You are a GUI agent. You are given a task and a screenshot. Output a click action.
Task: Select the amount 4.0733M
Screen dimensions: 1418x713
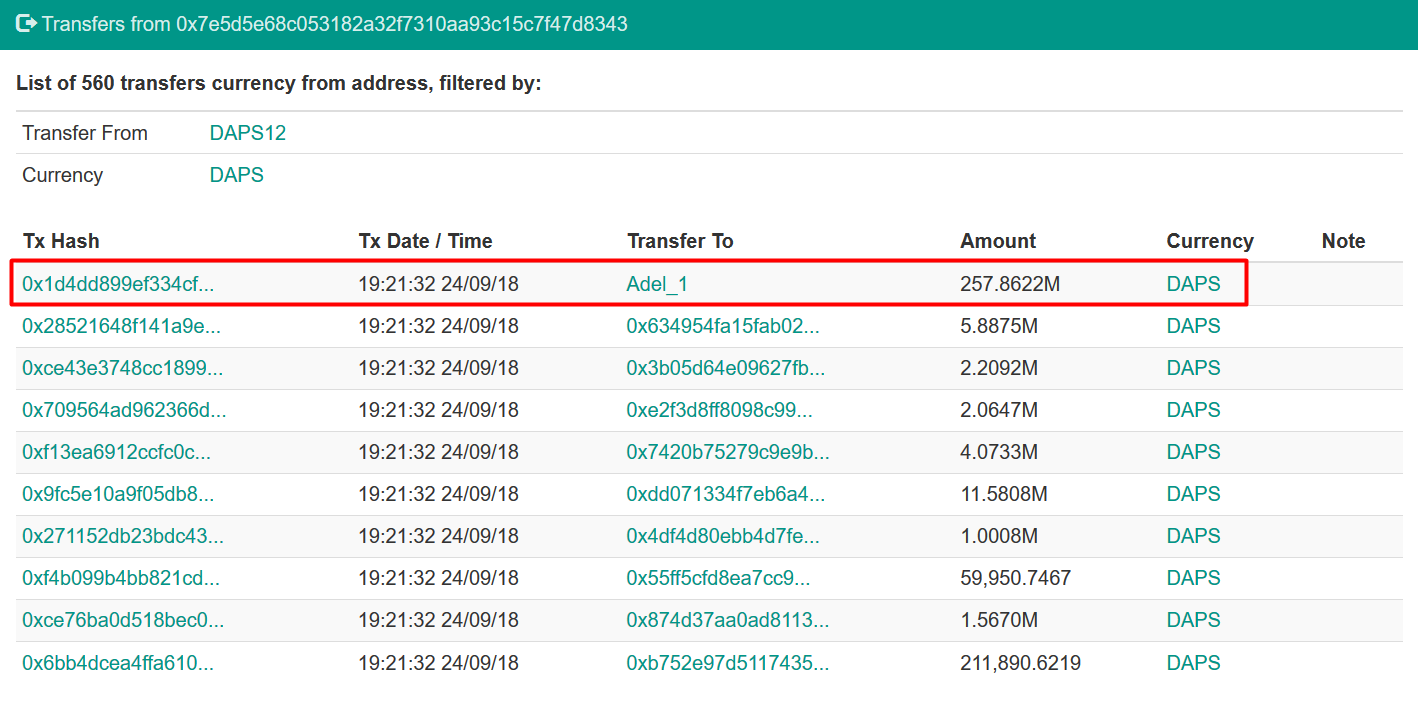[x=999, y=452]
